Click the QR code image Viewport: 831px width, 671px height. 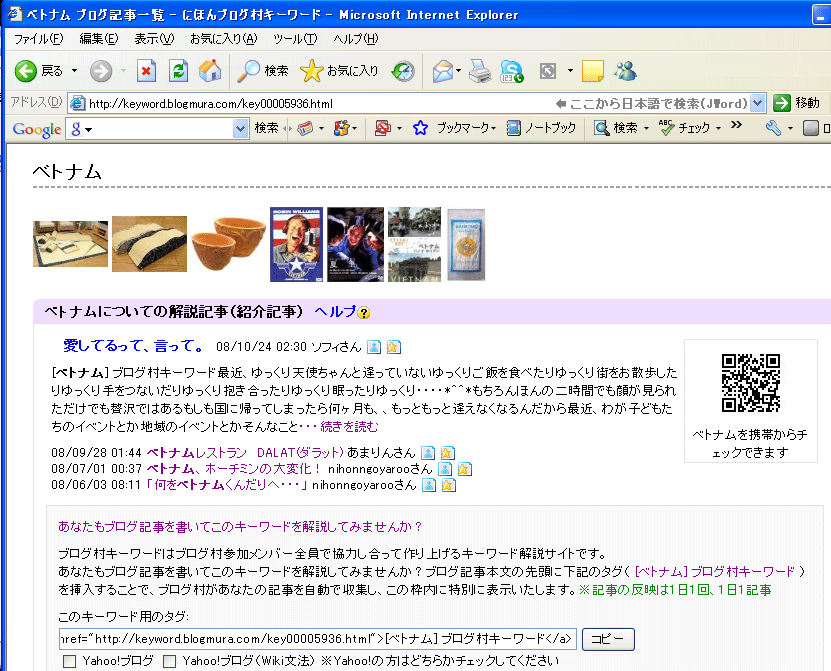750,383
